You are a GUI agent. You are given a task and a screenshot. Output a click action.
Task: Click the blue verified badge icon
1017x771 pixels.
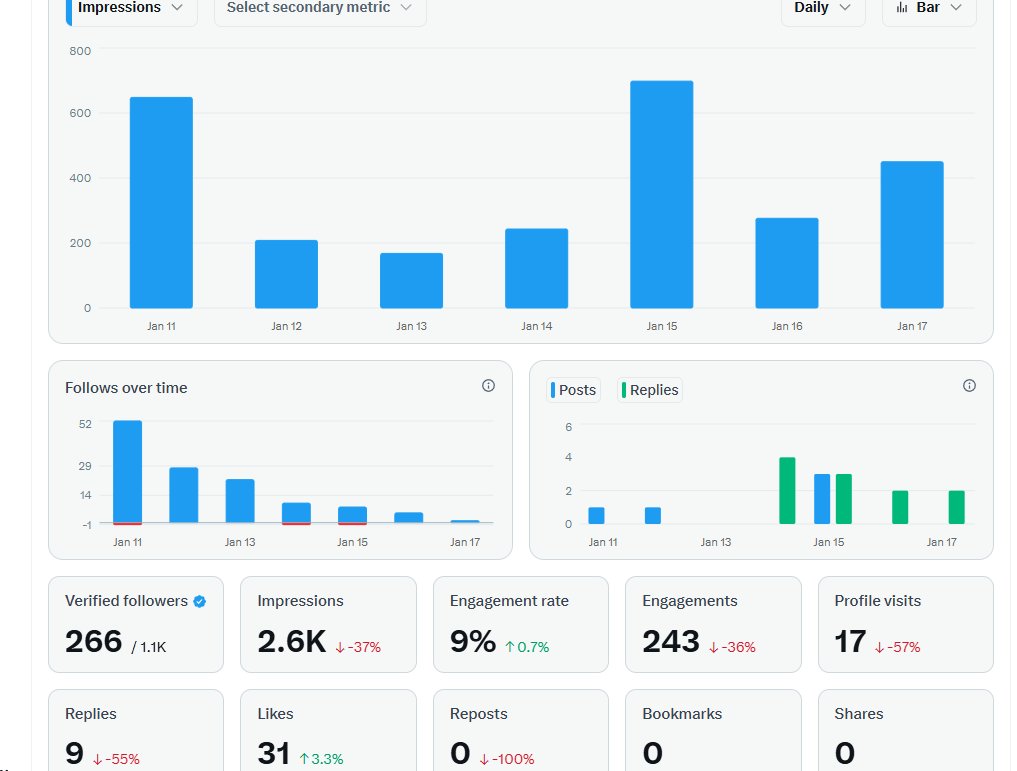pyautogui.click(x=200, y=601)
